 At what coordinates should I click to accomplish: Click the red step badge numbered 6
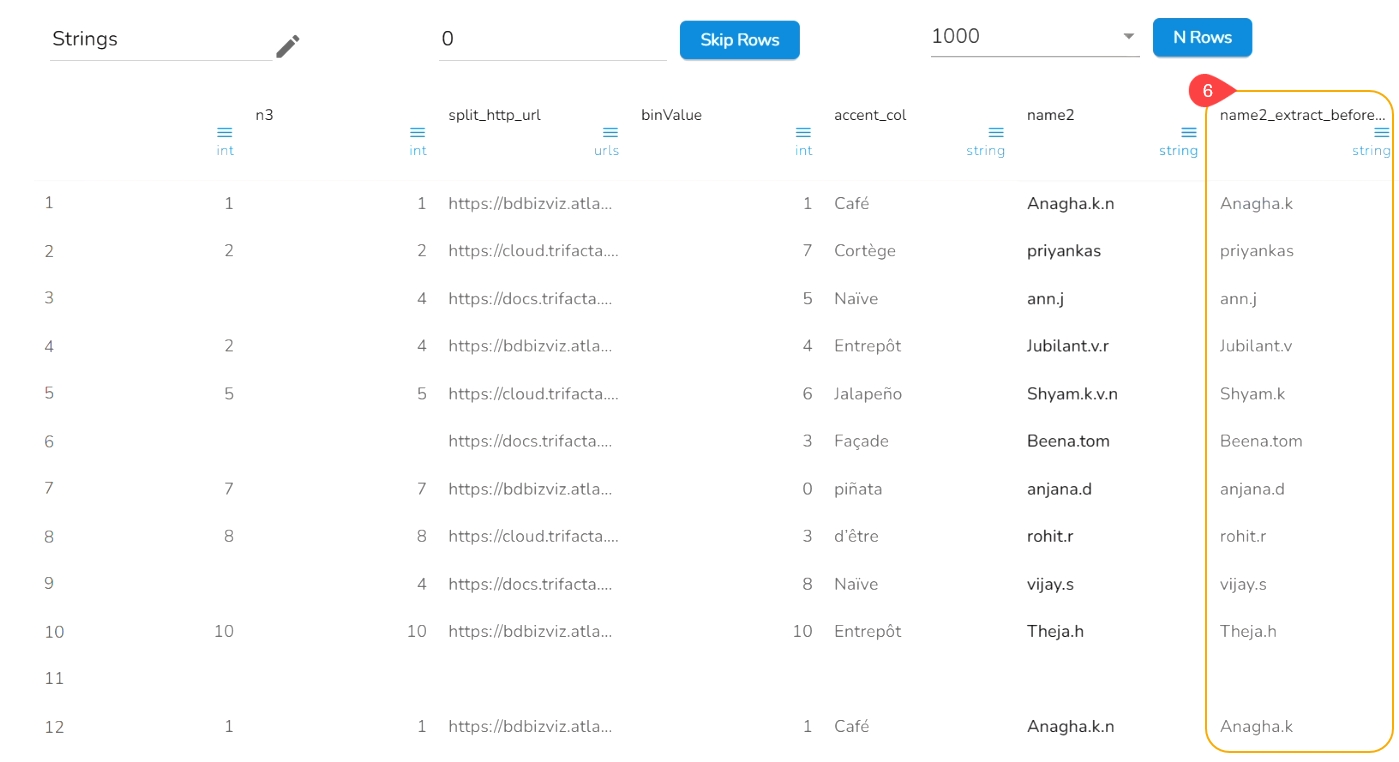(1208, 91)
